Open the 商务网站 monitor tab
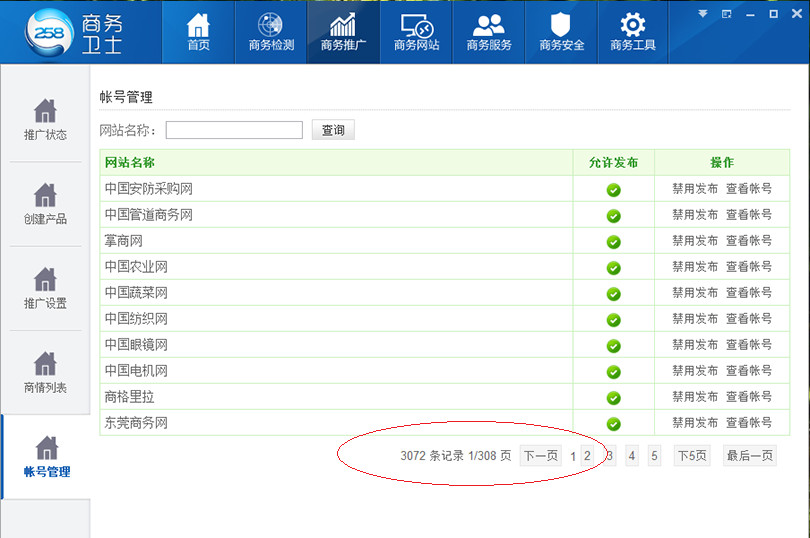The width and height of the screenshot is (810, 538). point(416,32)
